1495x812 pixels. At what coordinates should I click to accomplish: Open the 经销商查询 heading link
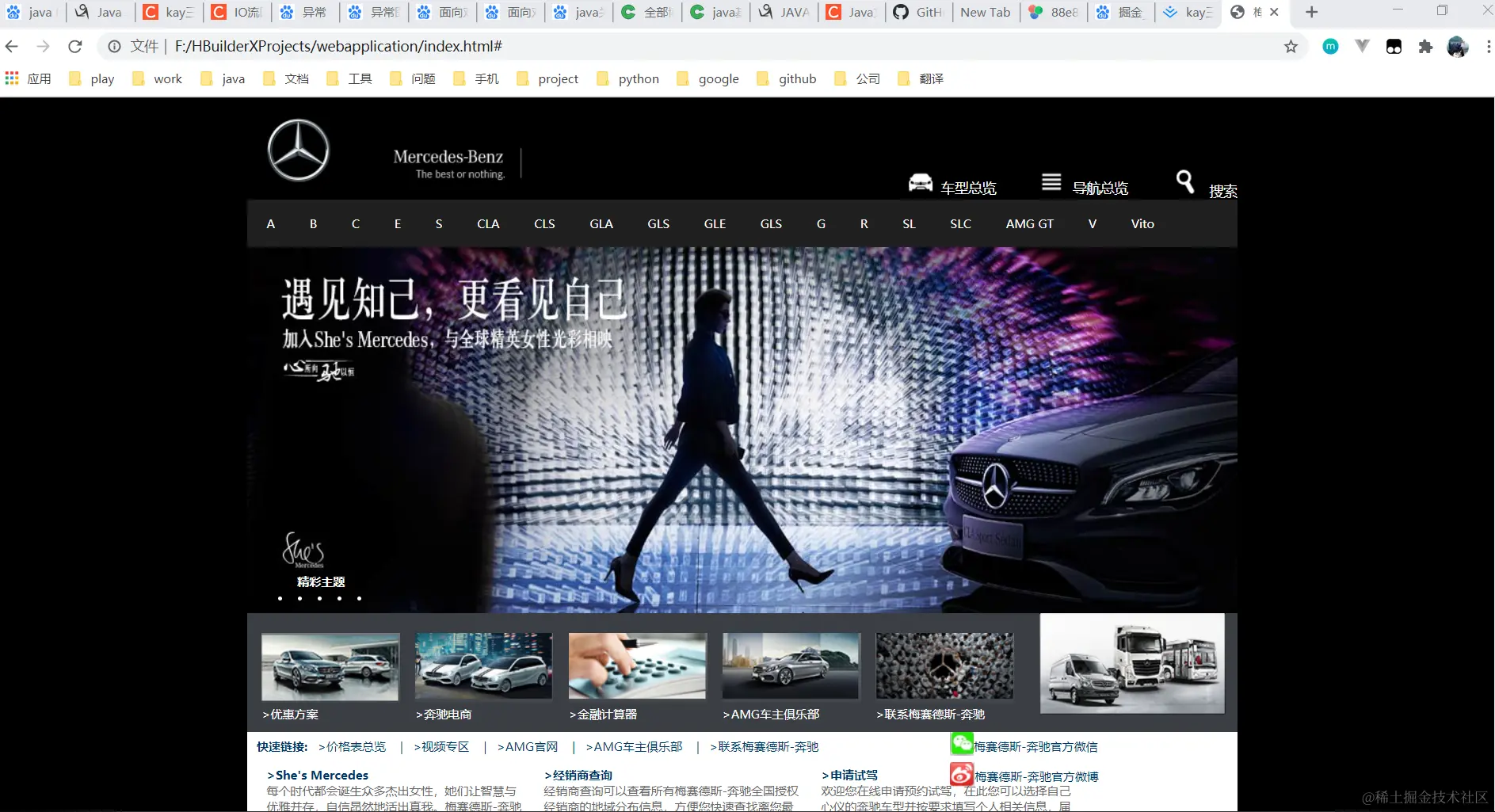(578, 776)
